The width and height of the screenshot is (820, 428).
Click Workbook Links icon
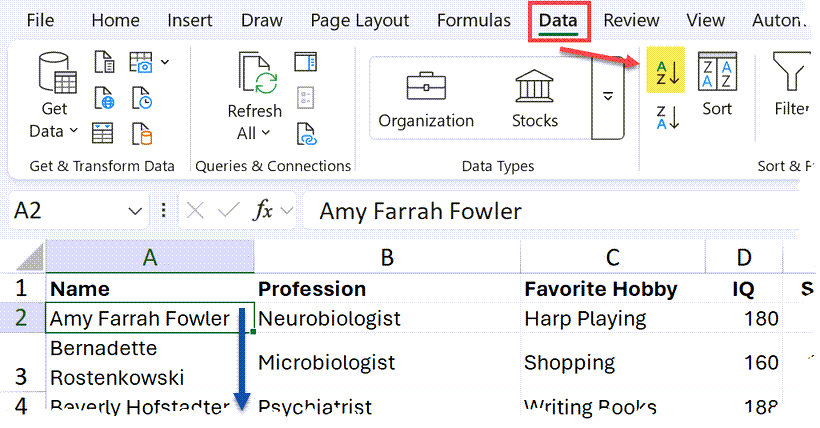306,133
